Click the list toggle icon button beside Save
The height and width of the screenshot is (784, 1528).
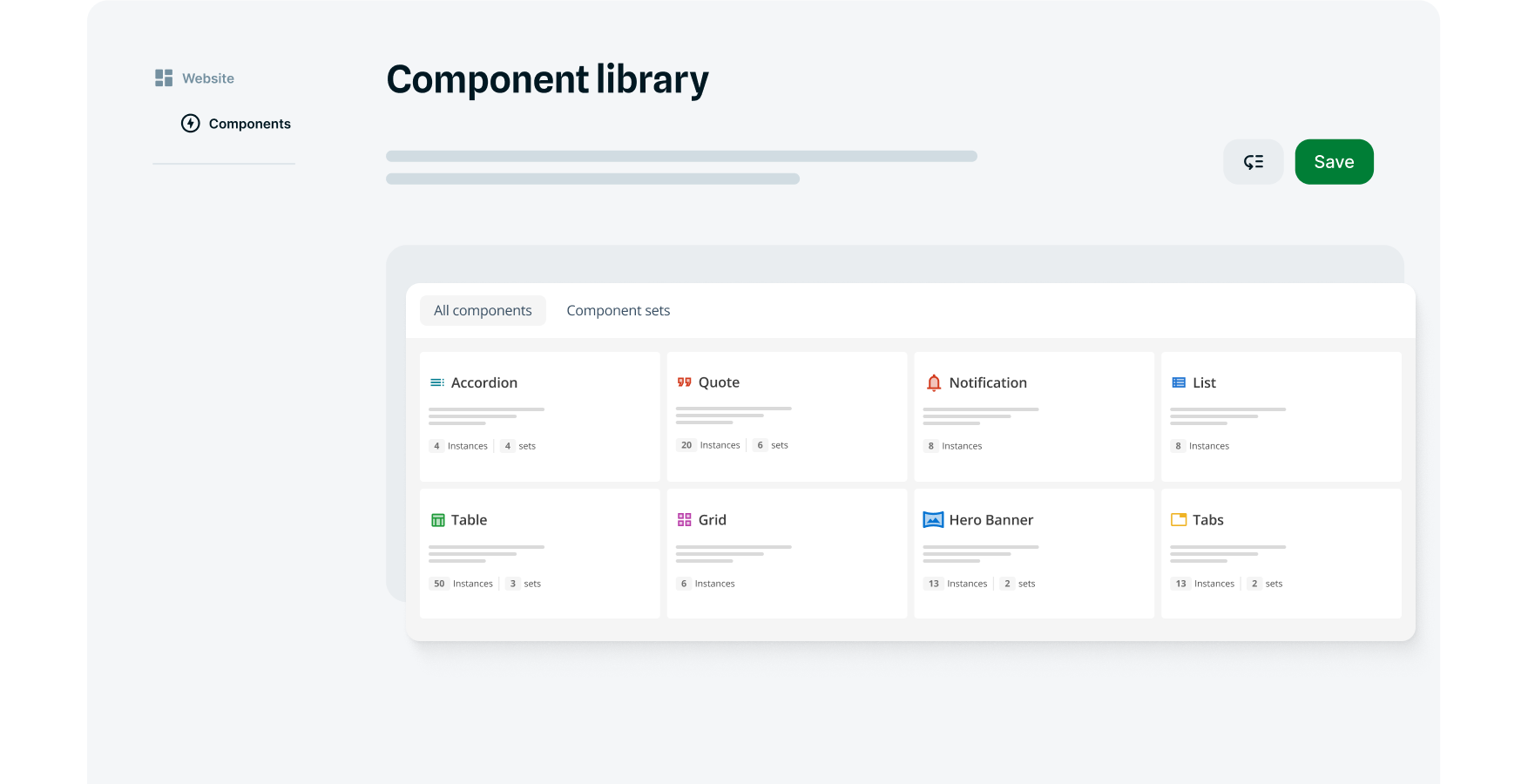1253,162
